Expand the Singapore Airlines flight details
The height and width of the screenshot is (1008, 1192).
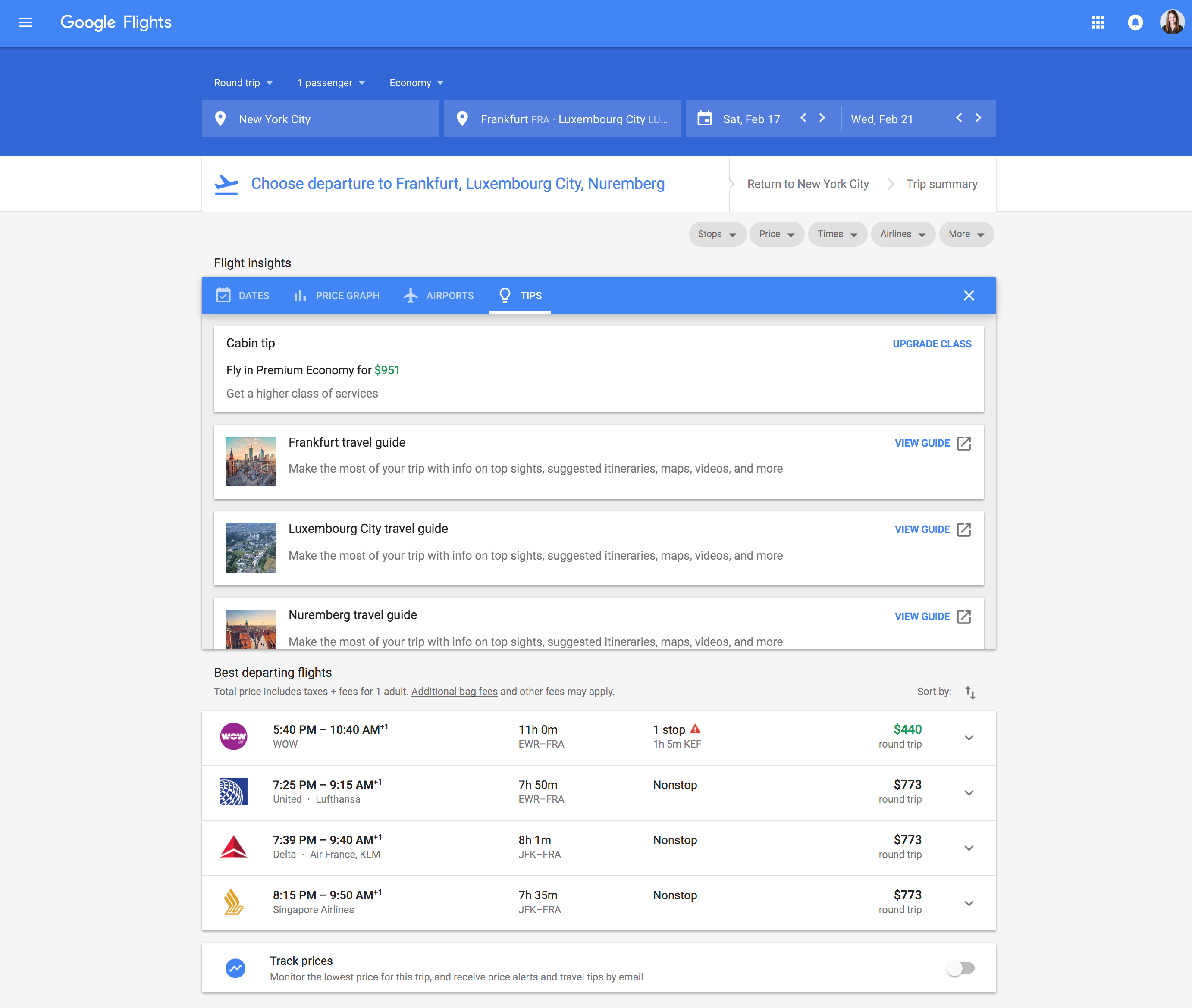[x=969, y=903]
